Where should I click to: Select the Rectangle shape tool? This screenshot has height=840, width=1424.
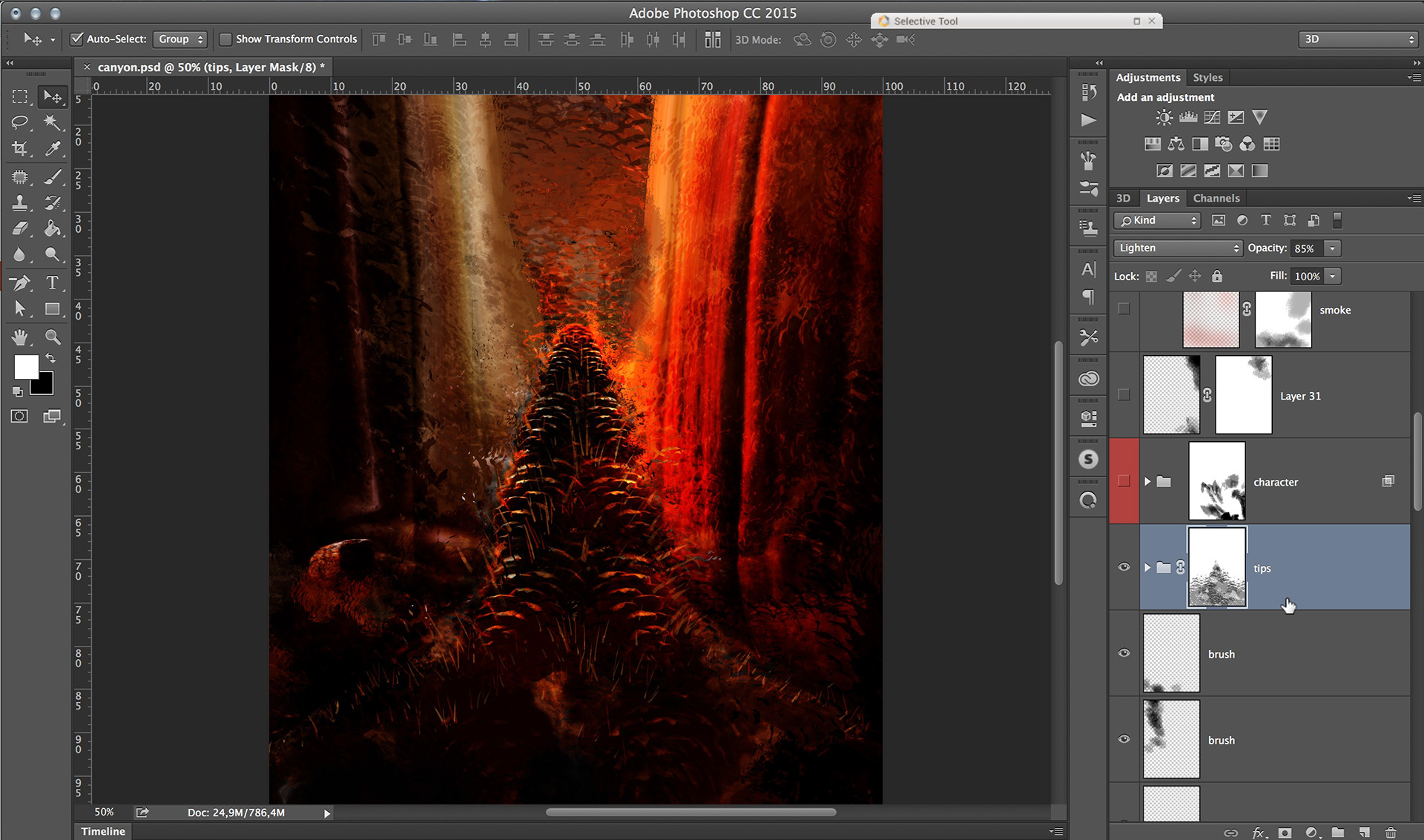point(52,308)
